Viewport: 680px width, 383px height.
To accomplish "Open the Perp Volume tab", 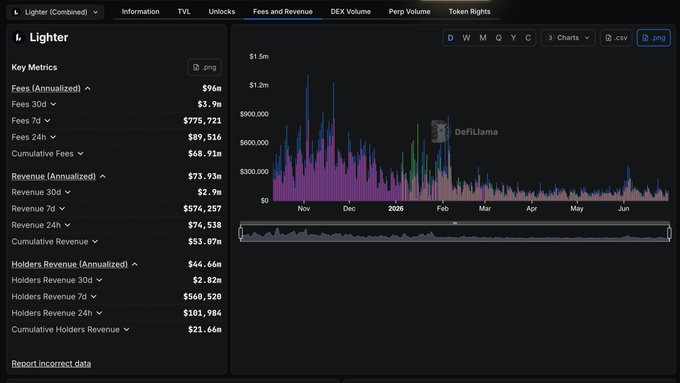I will tap(409, 12).
